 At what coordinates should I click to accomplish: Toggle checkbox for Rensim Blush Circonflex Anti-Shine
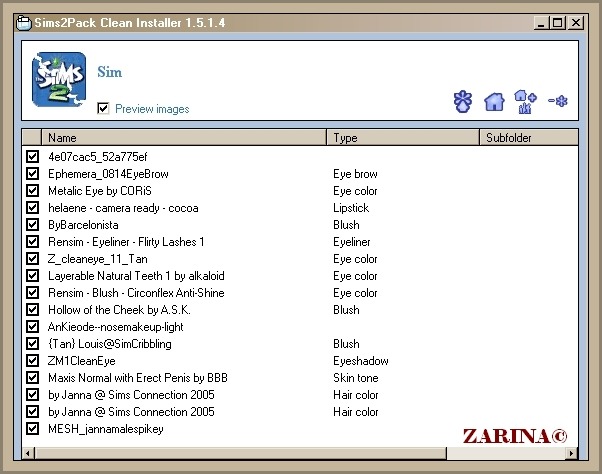point(33,292)
